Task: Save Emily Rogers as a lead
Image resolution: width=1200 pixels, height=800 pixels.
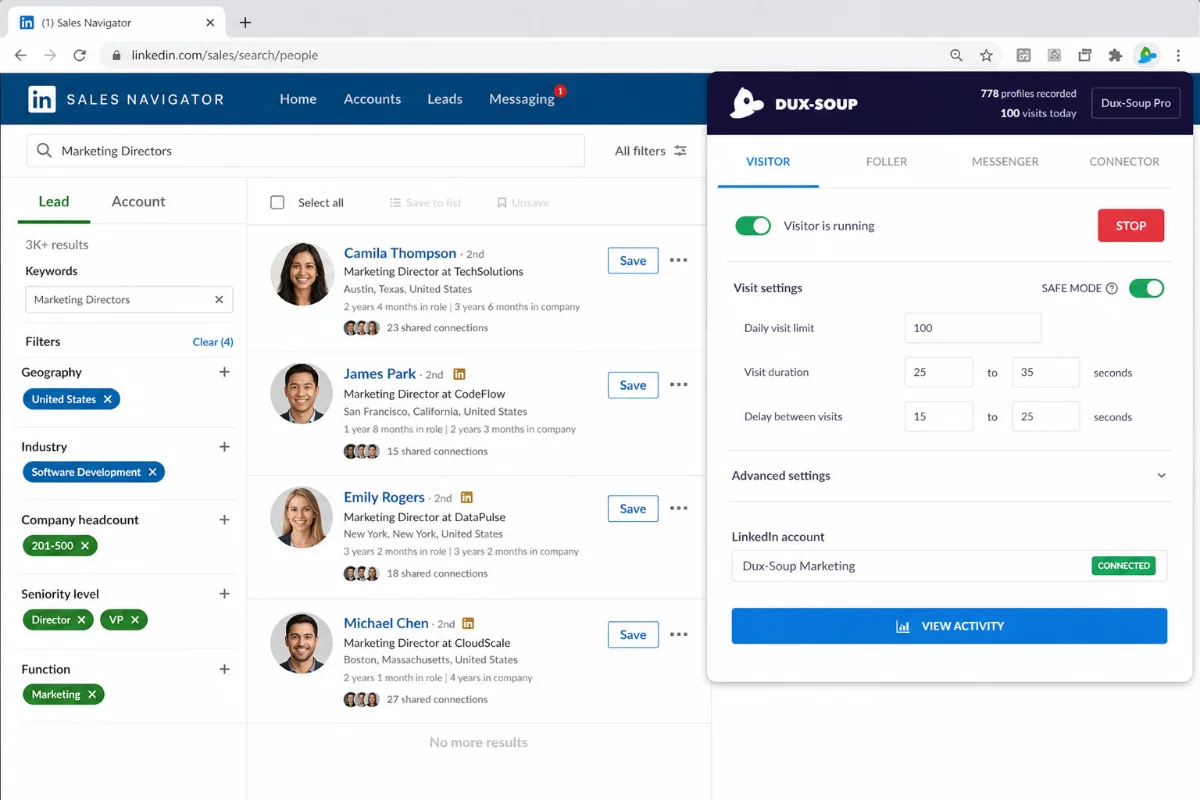Action: point(633,508)
